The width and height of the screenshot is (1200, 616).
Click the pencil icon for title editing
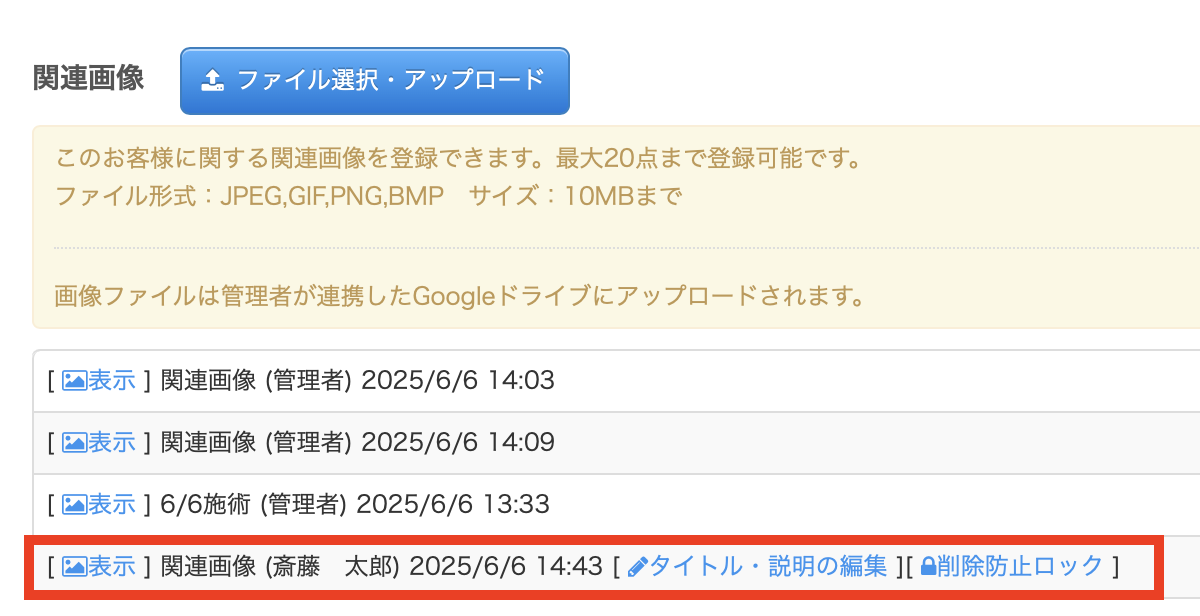[x=638, y=567]
